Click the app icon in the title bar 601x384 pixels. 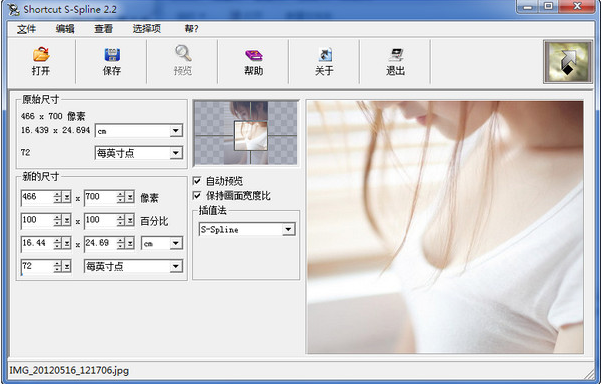tap(13, 9)
